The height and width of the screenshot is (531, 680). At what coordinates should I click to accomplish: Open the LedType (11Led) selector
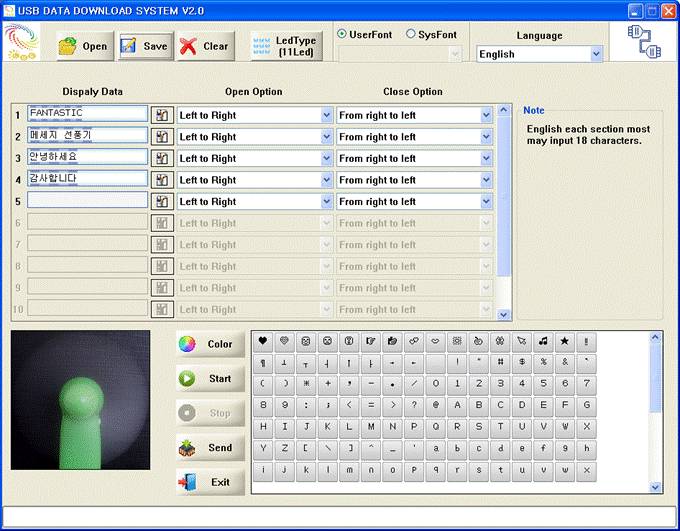click(x=287, y=46)
